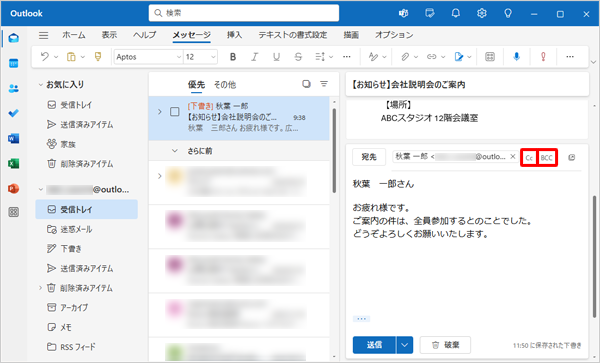This screenshot has height=363, width=600.
Task: Launch Word from the left sidebar
Action: pos(13,138)
